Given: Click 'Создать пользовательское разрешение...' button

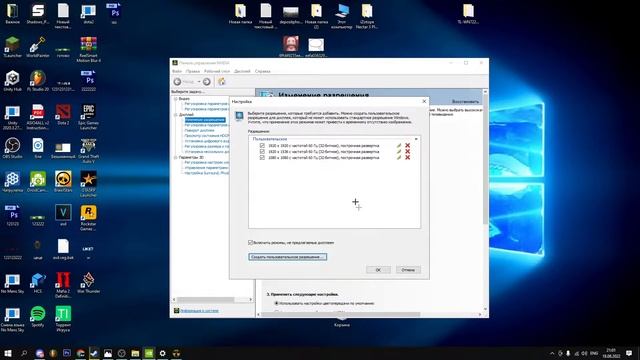Looking at the screenshot, I should tap(288, 257).
